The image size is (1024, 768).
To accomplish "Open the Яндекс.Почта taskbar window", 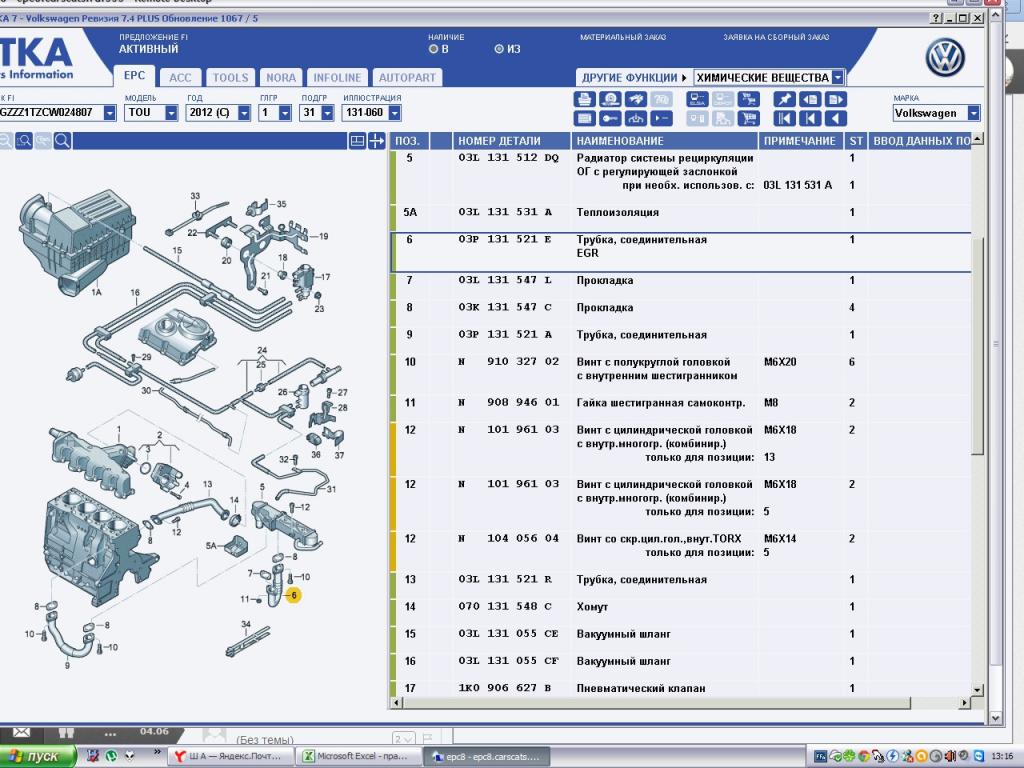I will 230,756.
